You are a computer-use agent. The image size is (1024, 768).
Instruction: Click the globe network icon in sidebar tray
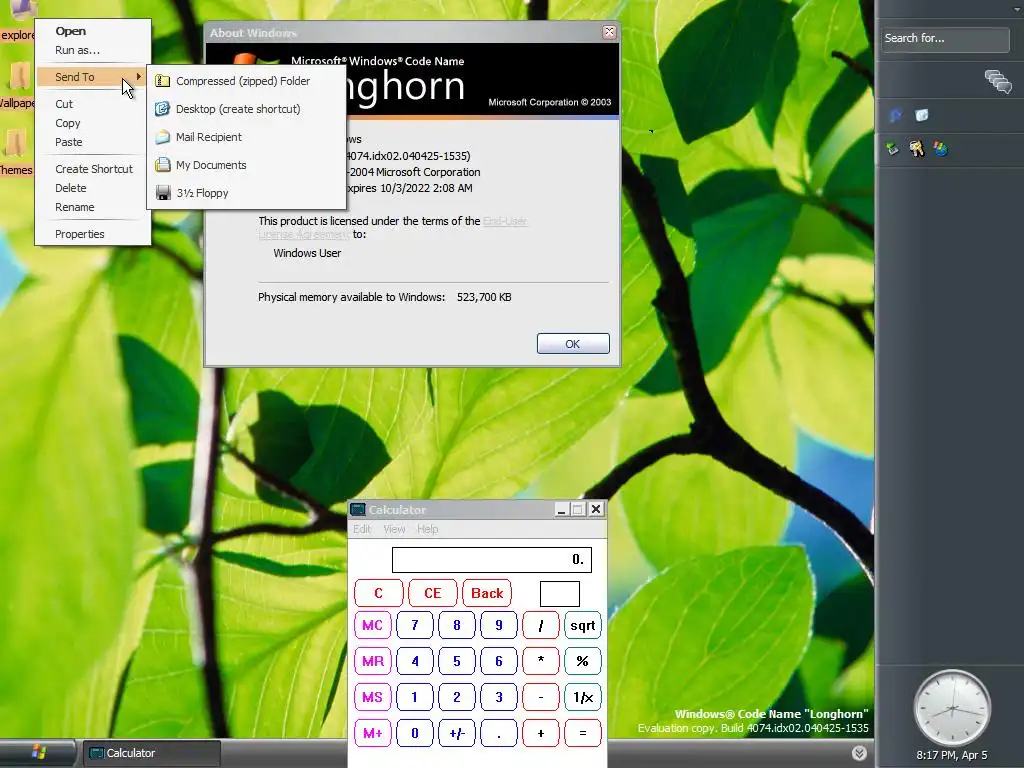(940, 149)
